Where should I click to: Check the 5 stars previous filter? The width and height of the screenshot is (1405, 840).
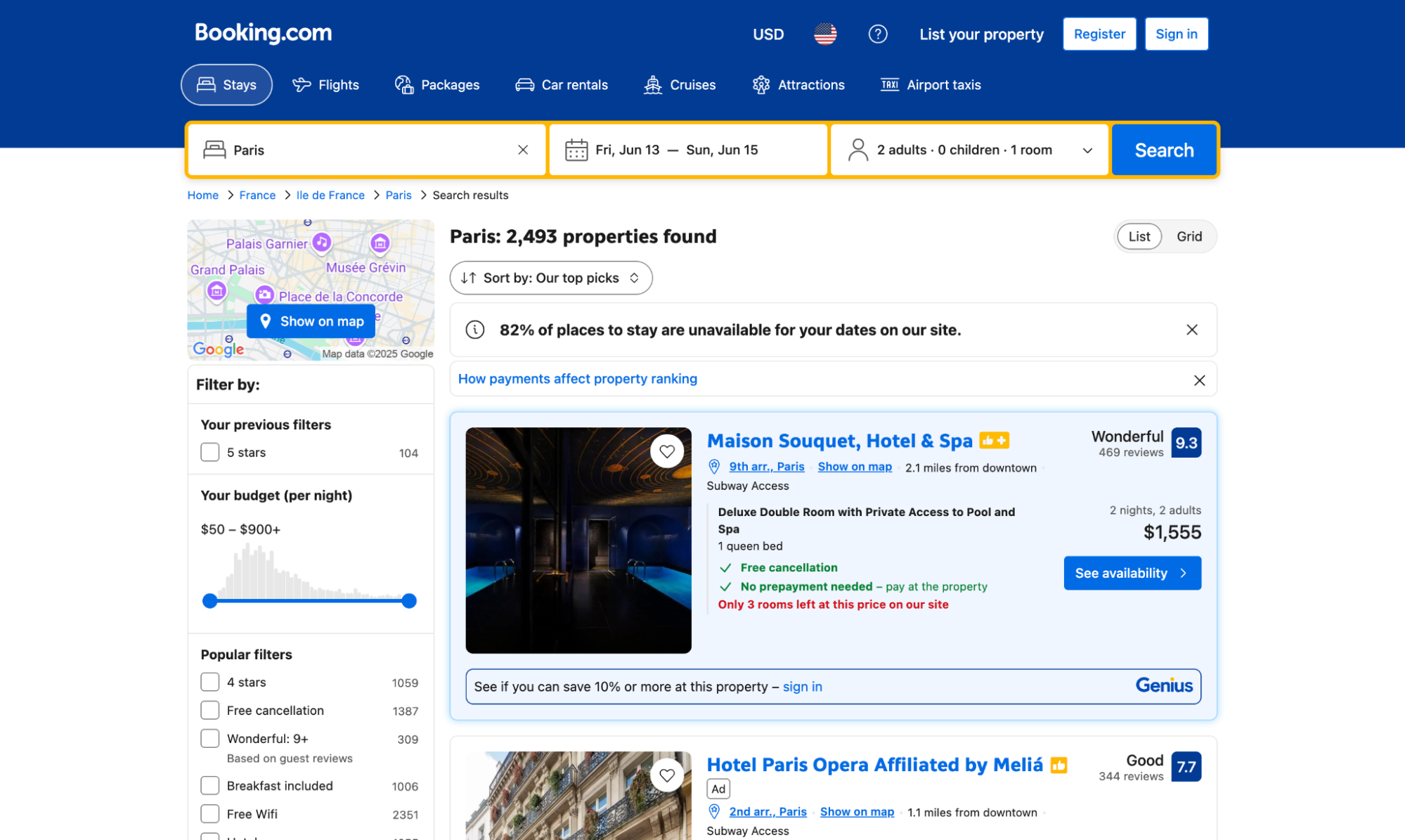[210, 452]
